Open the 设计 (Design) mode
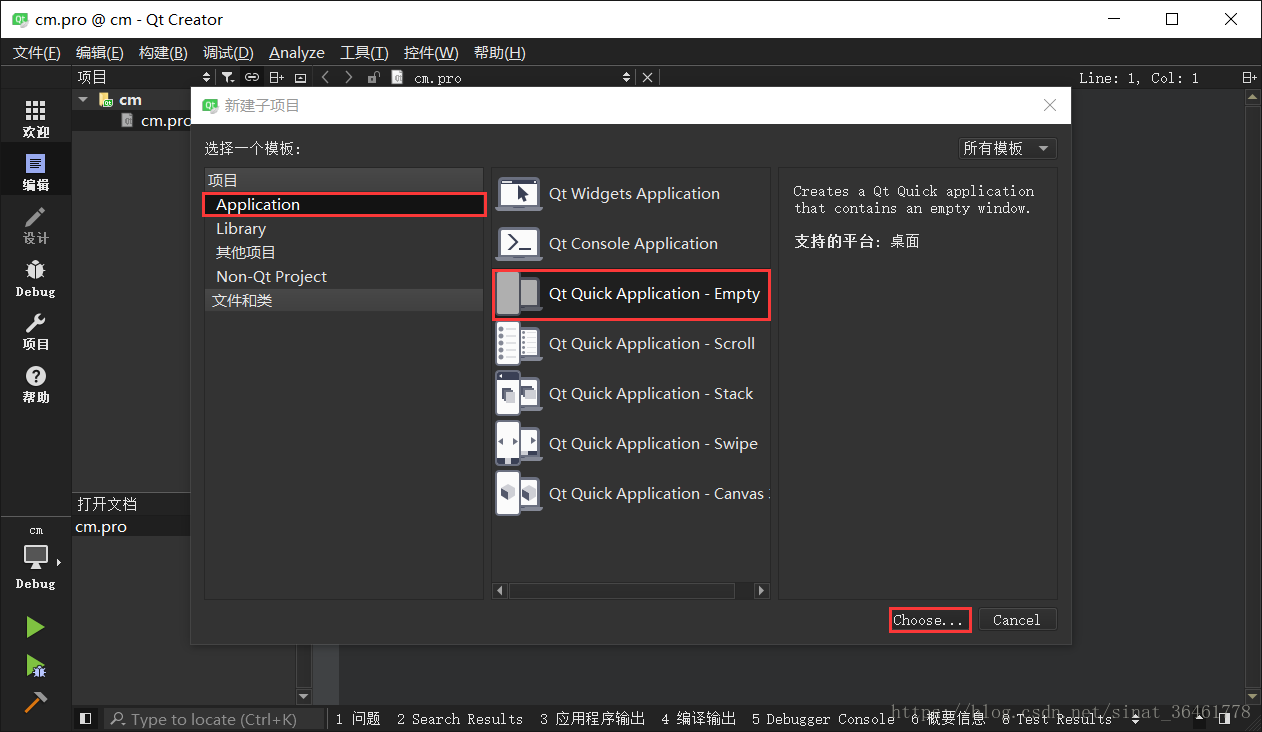The width and height of the screenshot is (1262, 732). [36, 225]
